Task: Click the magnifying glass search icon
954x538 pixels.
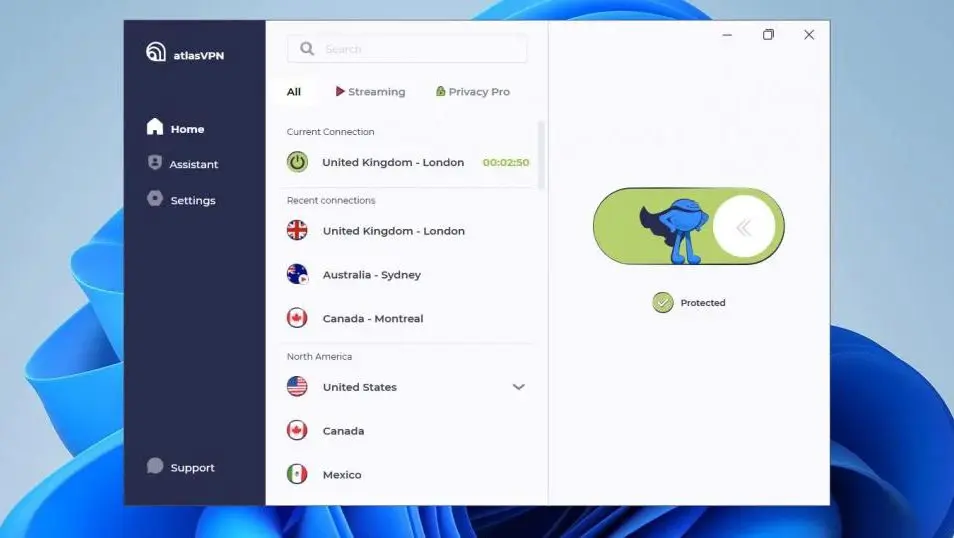Action: pos(307,49)
